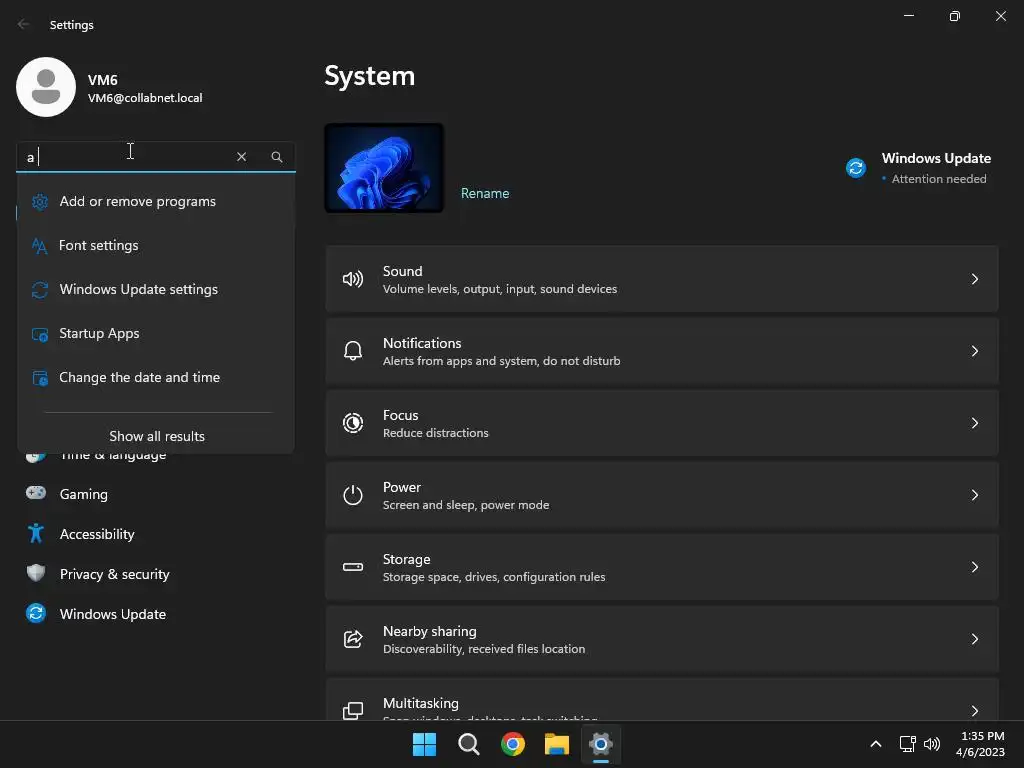Click the Notifications bell icon

click(x=353, y=351)
